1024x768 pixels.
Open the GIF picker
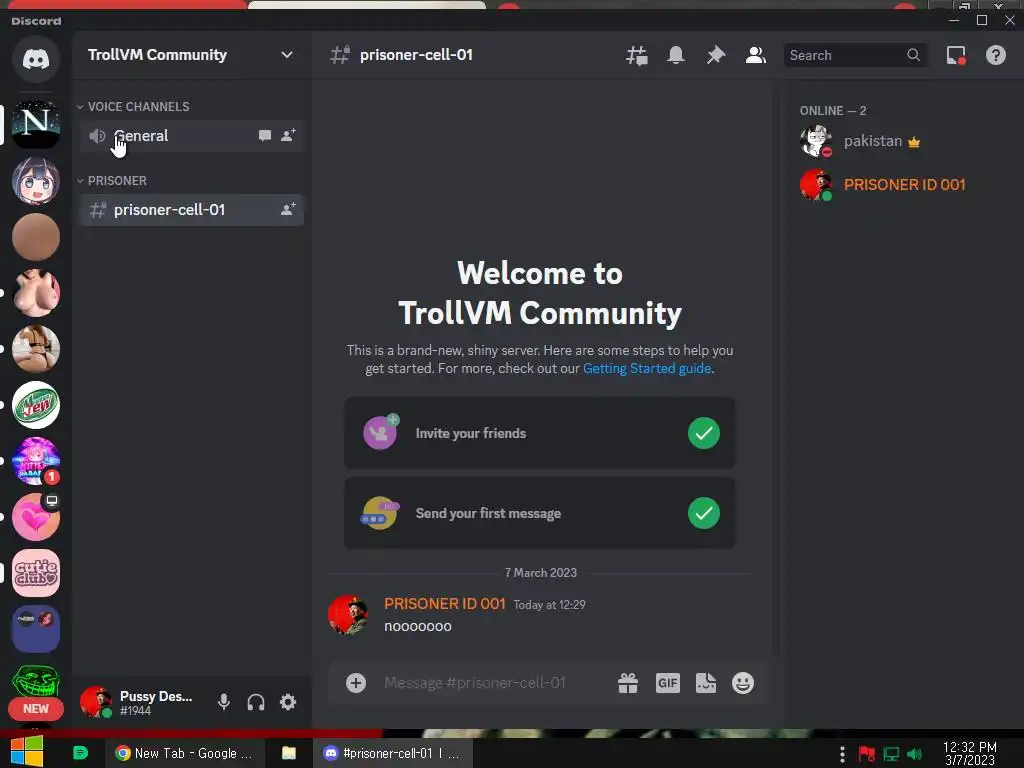tap(667, 683)
